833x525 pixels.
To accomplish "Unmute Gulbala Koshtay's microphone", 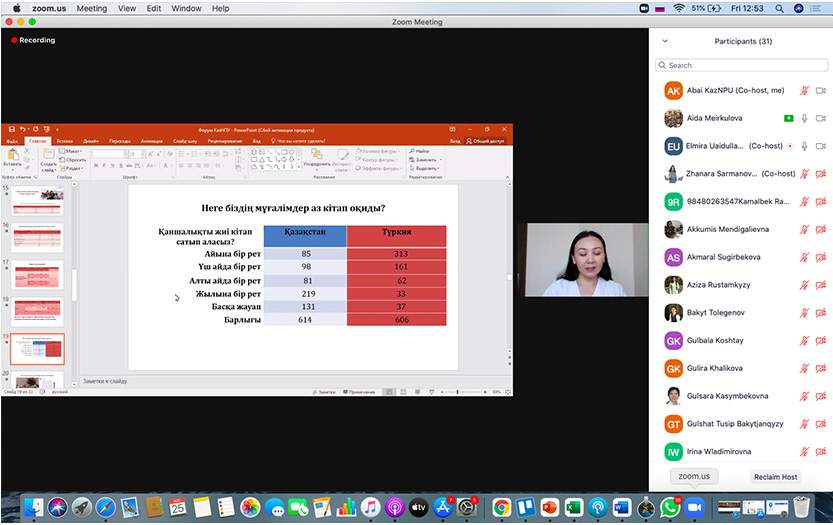I will (x=805, y=341).
